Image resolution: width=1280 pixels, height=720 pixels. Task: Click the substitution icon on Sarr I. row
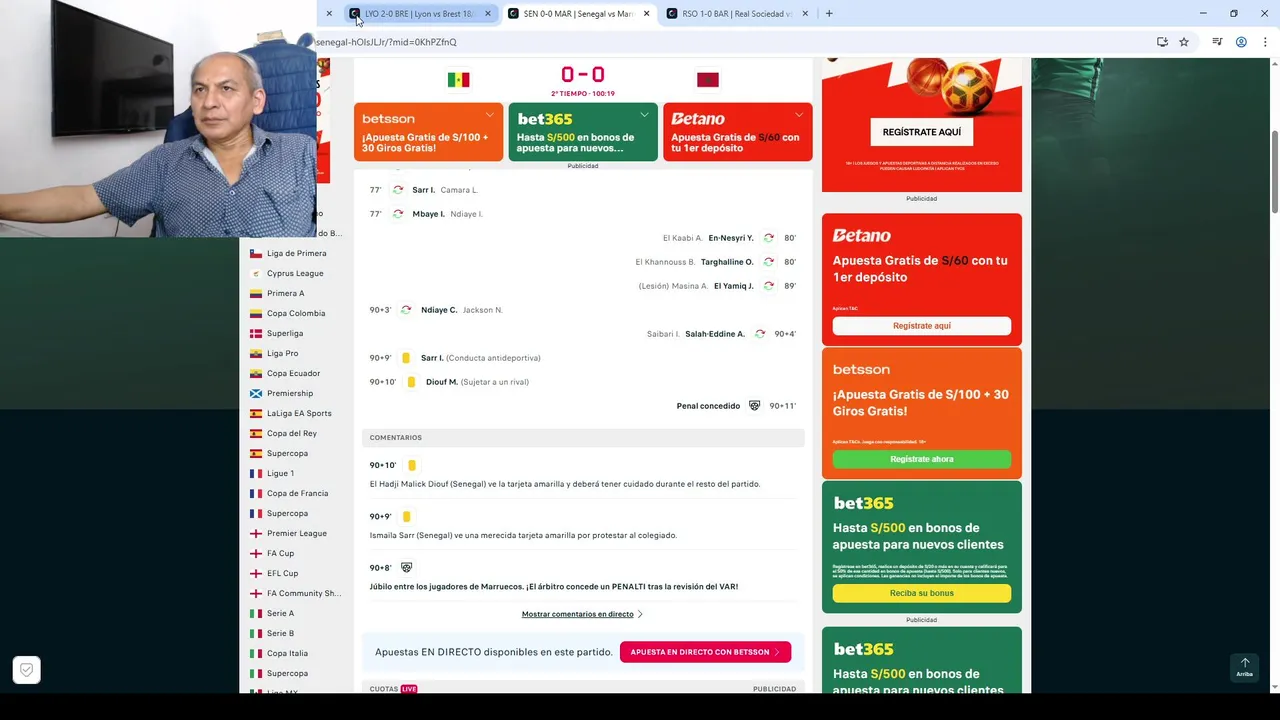click(x=398, y=190)
